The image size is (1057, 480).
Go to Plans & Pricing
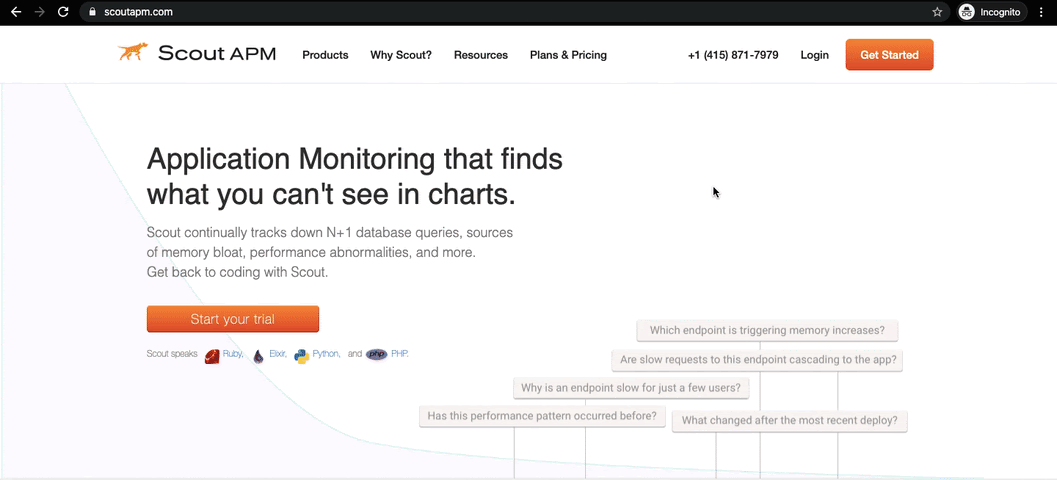coord(568,55)
